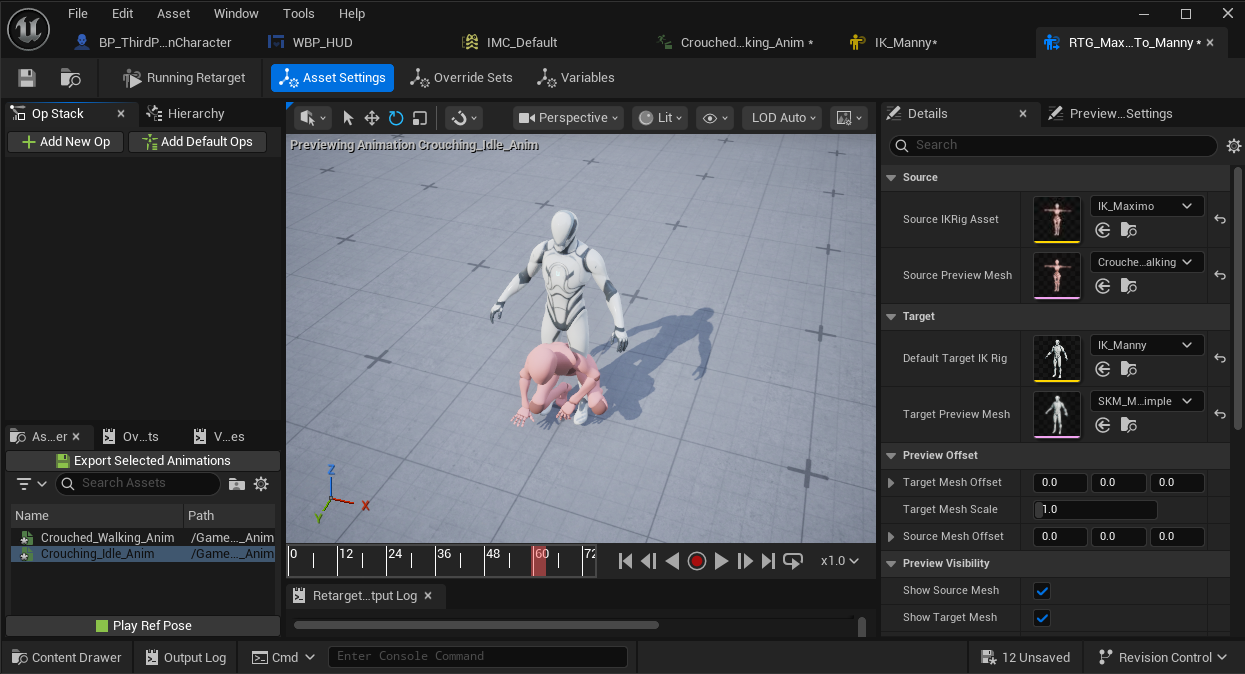The height and width of the screenshot is (674, 1245).
Task: Open the Content Drawer
Action: point(66,658)
